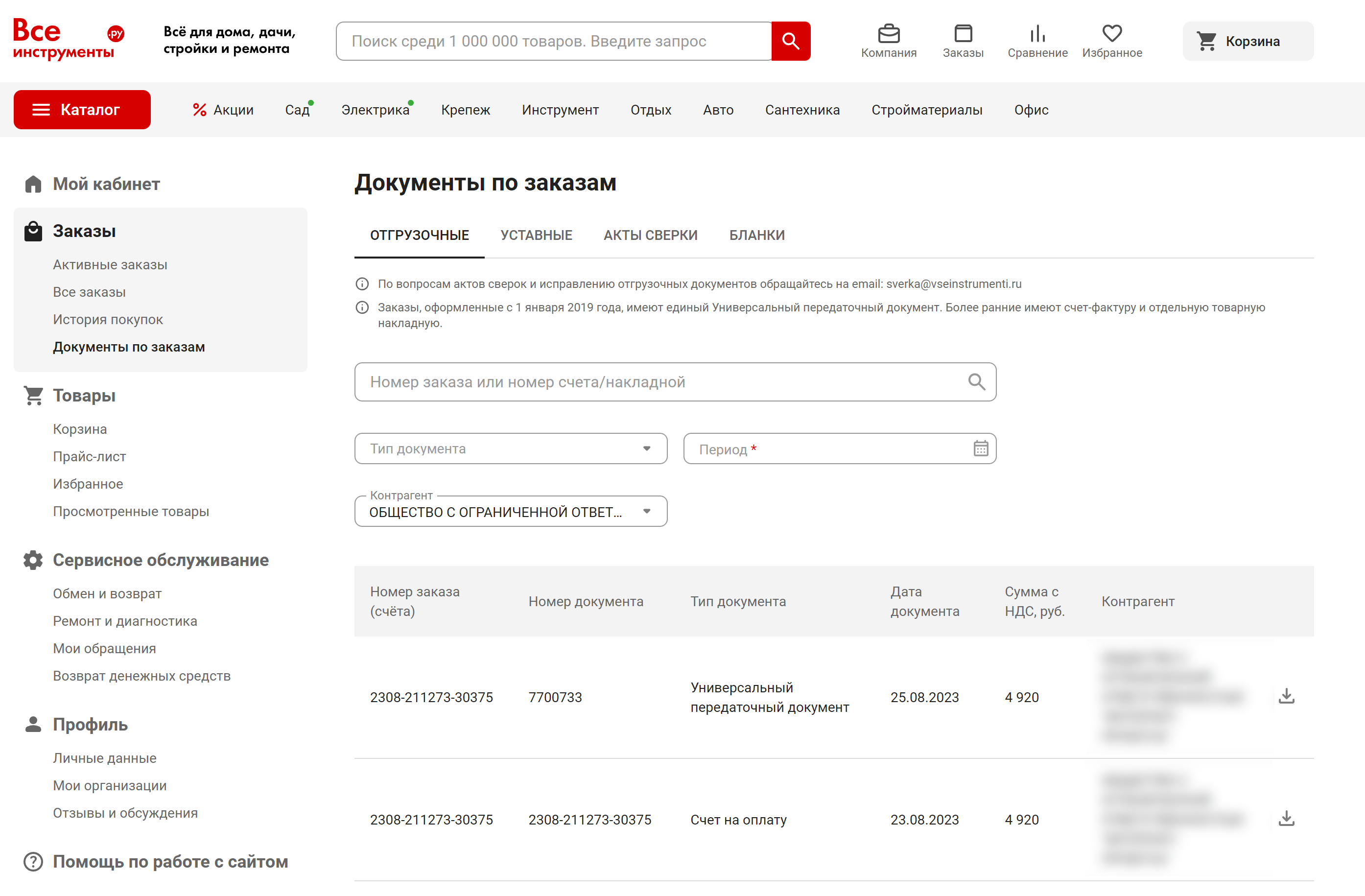The width and height of the screenshot is (1365, 896).
Task: Open the Компания briefcase icon
Action: coord(889,34)
